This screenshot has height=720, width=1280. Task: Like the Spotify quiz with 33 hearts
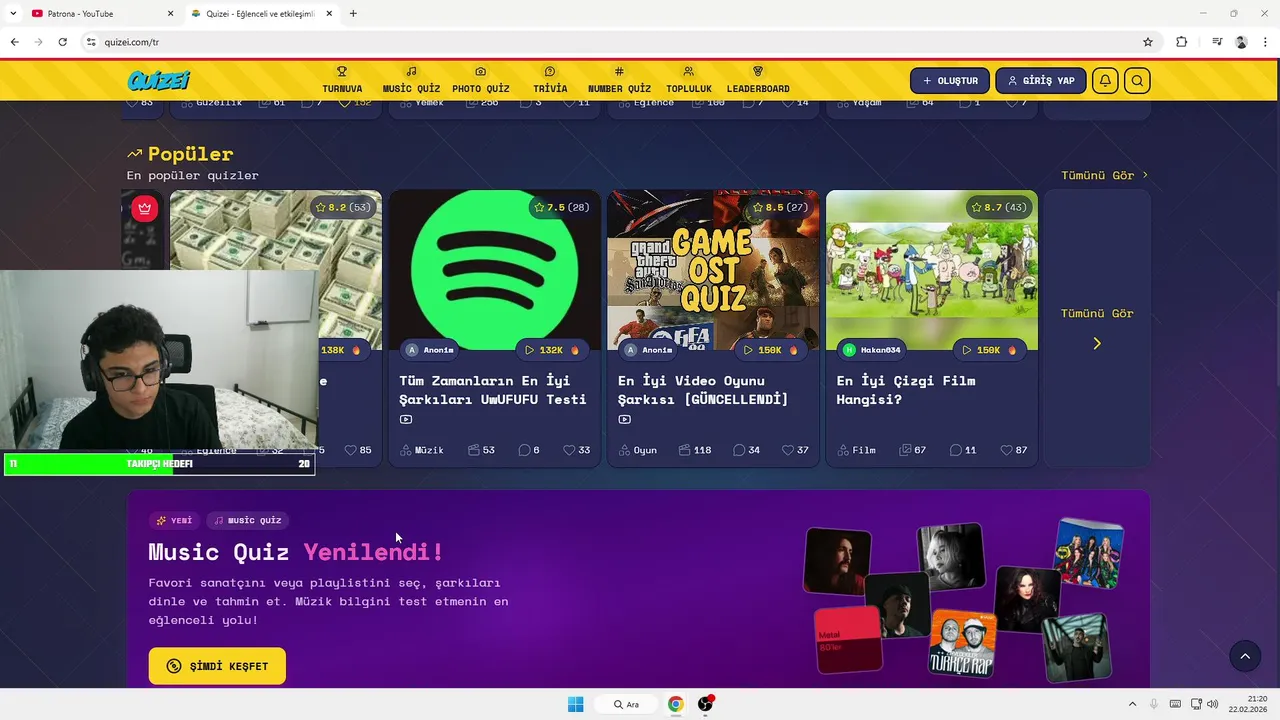click(x=576, y=450)
